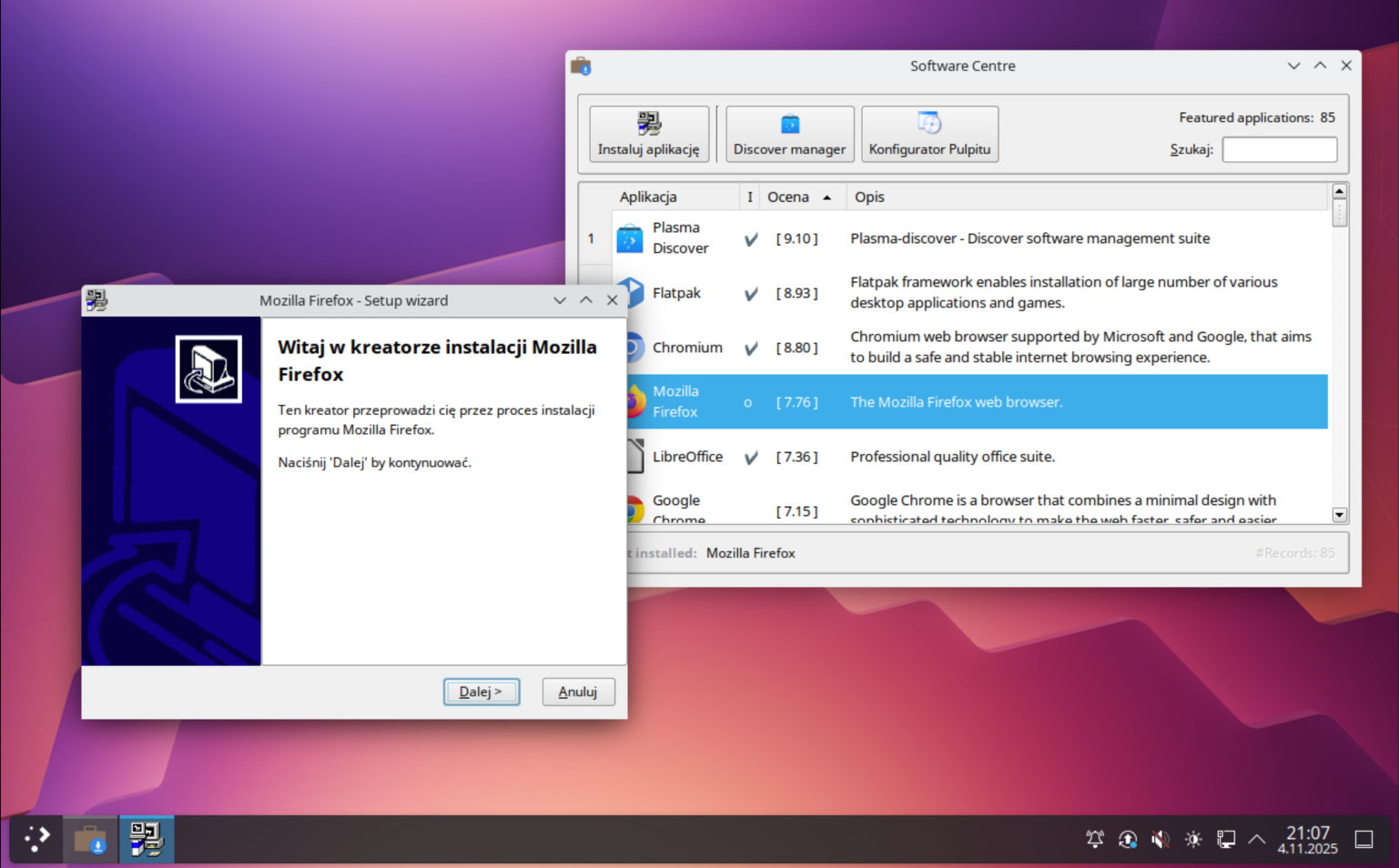Click the Instaluj aplikację toolbar button
The width and height of the screenshot is (1399, 868).
(648, 134)
